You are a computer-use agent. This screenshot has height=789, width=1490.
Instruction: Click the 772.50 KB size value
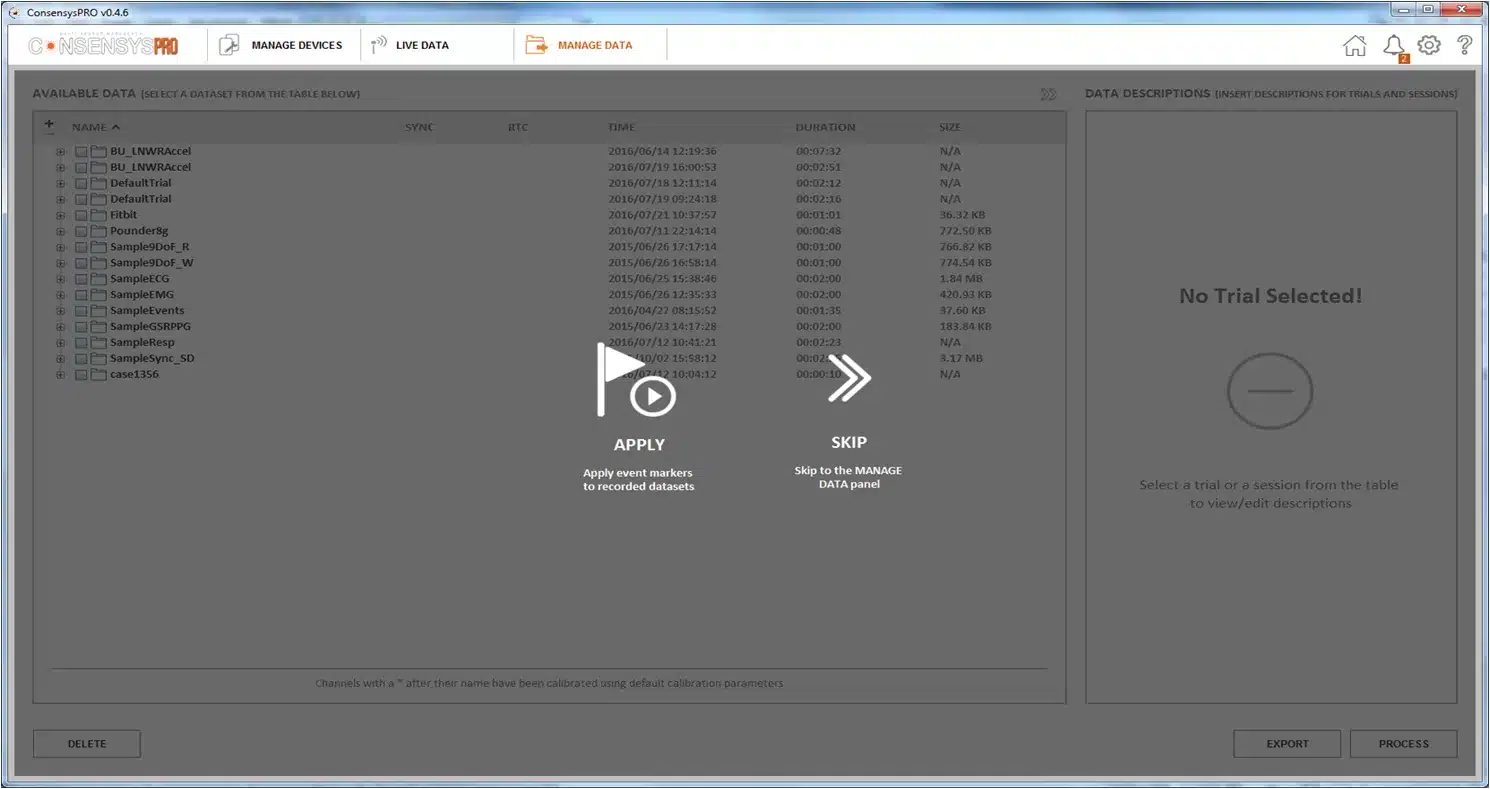[965, 231]
